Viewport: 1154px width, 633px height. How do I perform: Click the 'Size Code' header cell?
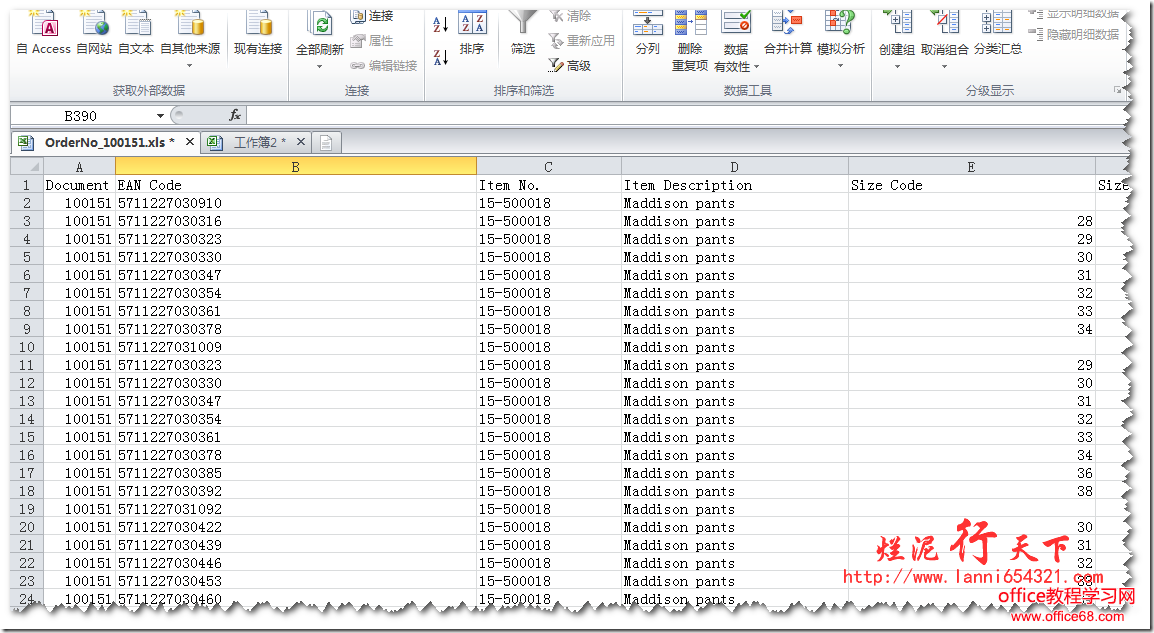pyautogui.click(x=971, y=185)
